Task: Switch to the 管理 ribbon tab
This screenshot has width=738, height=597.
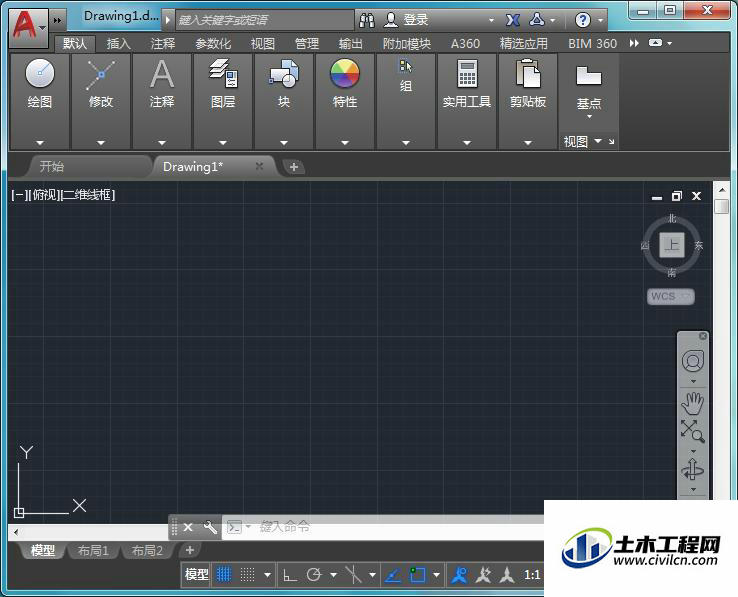Action: pos(307,44)
